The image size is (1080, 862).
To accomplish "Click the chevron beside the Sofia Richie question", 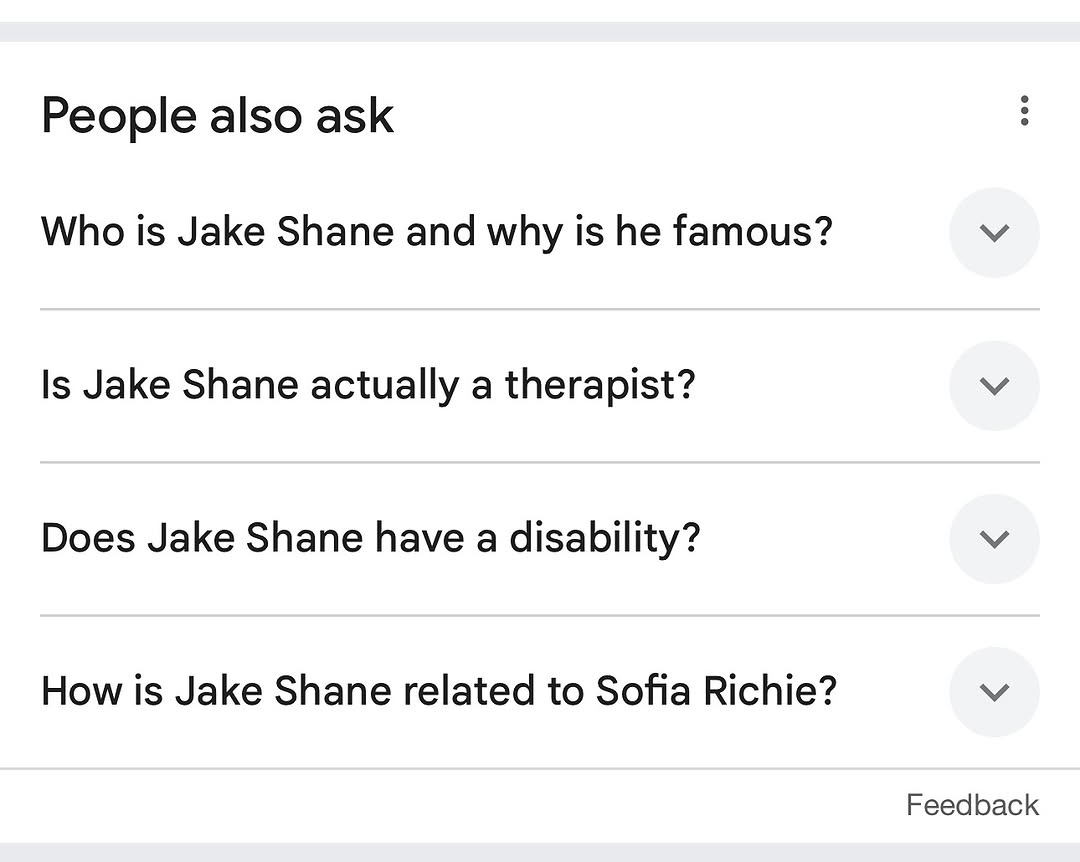I will tap(994, 692).
